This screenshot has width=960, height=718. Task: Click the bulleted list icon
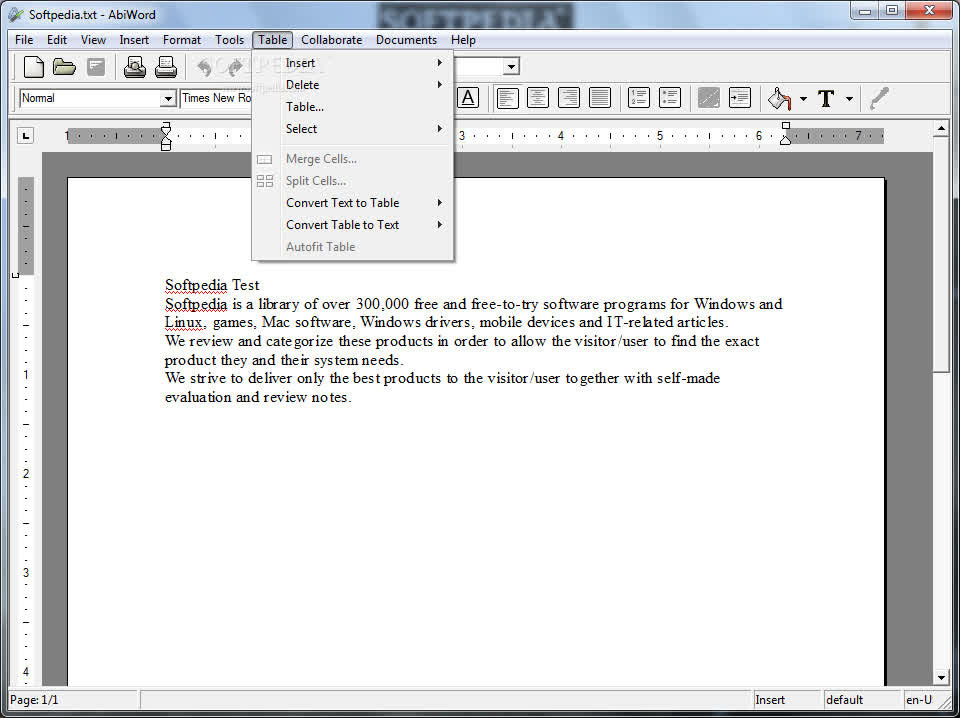tap(670, 98)
